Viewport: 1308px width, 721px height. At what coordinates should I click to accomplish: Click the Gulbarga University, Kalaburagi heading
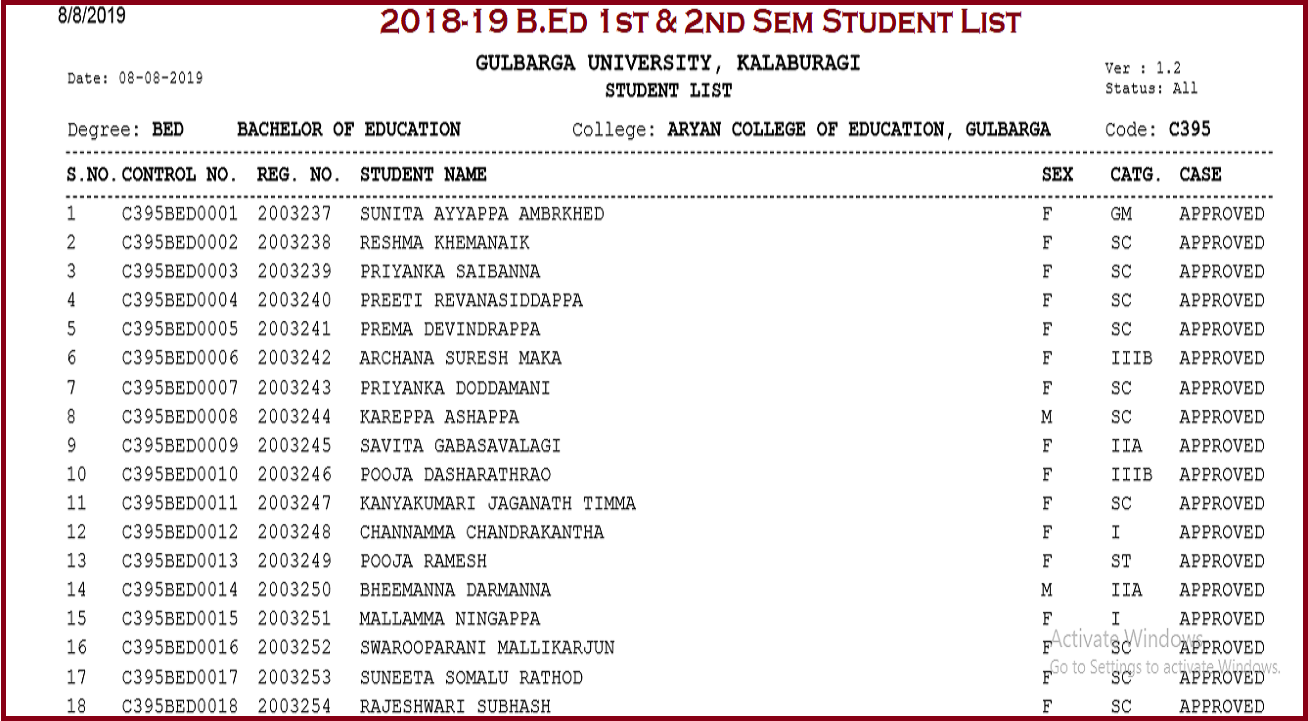pyautogui.click(x=668, y=65)
